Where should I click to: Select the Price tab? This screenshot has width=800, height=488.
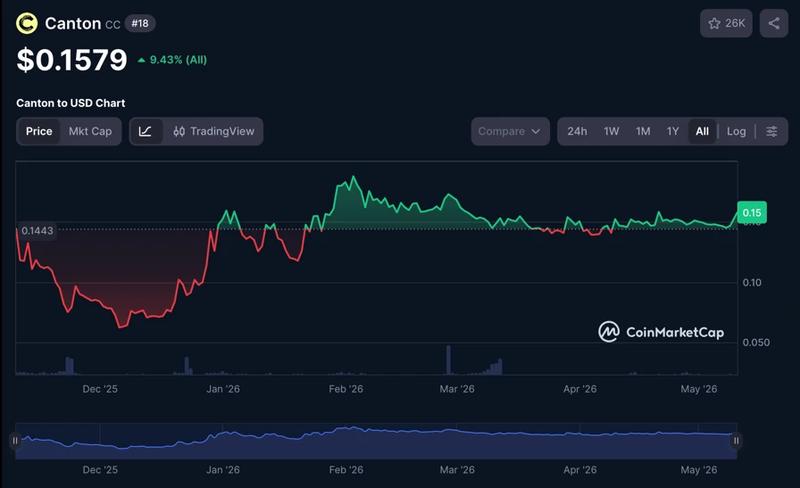coord(39,132)
